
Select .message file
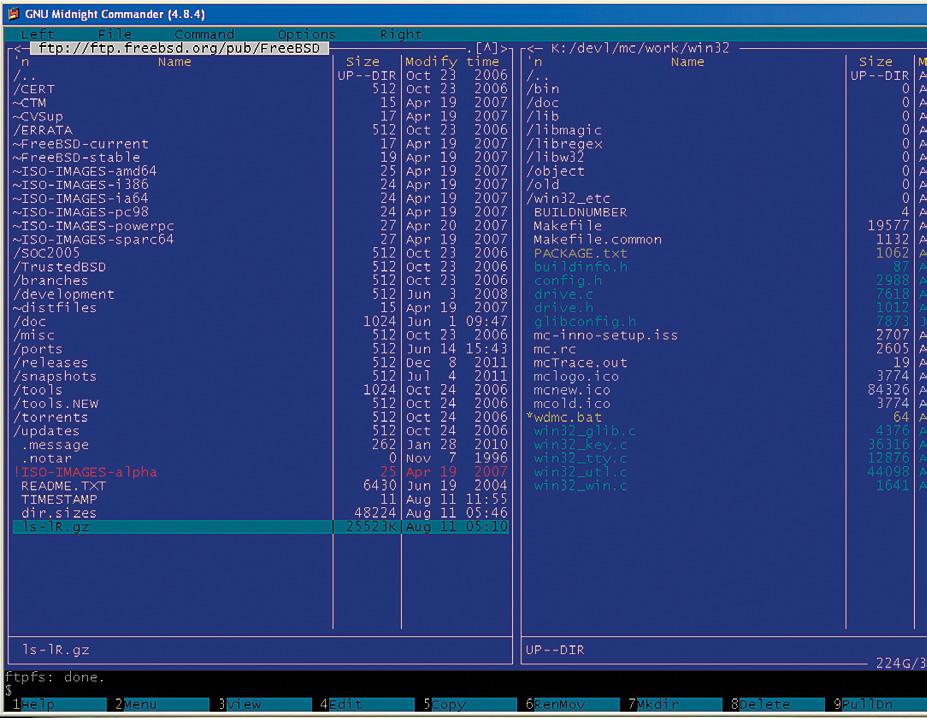pos(54,444)
